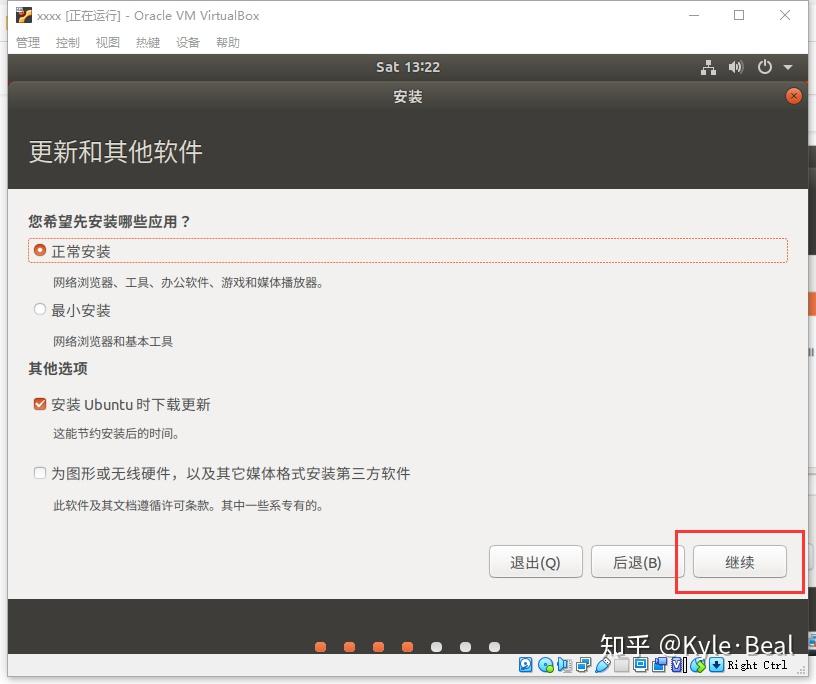Image resolution: width=816 pixels, height=684 pixels.
Task: Click the volume icon in Ubuntu top panel
Action: coord(737,67)
